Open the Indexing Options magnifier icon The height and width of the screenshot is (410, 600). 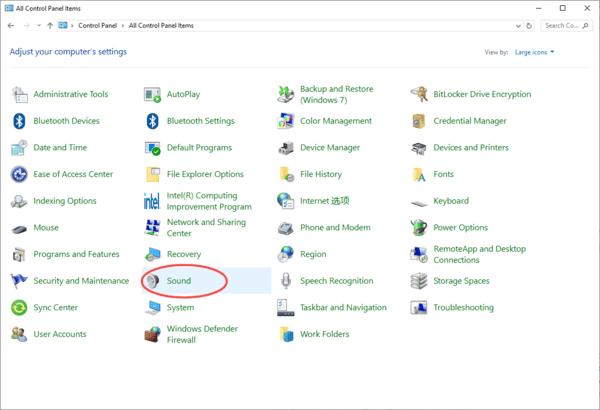click(x=19, y=201)
